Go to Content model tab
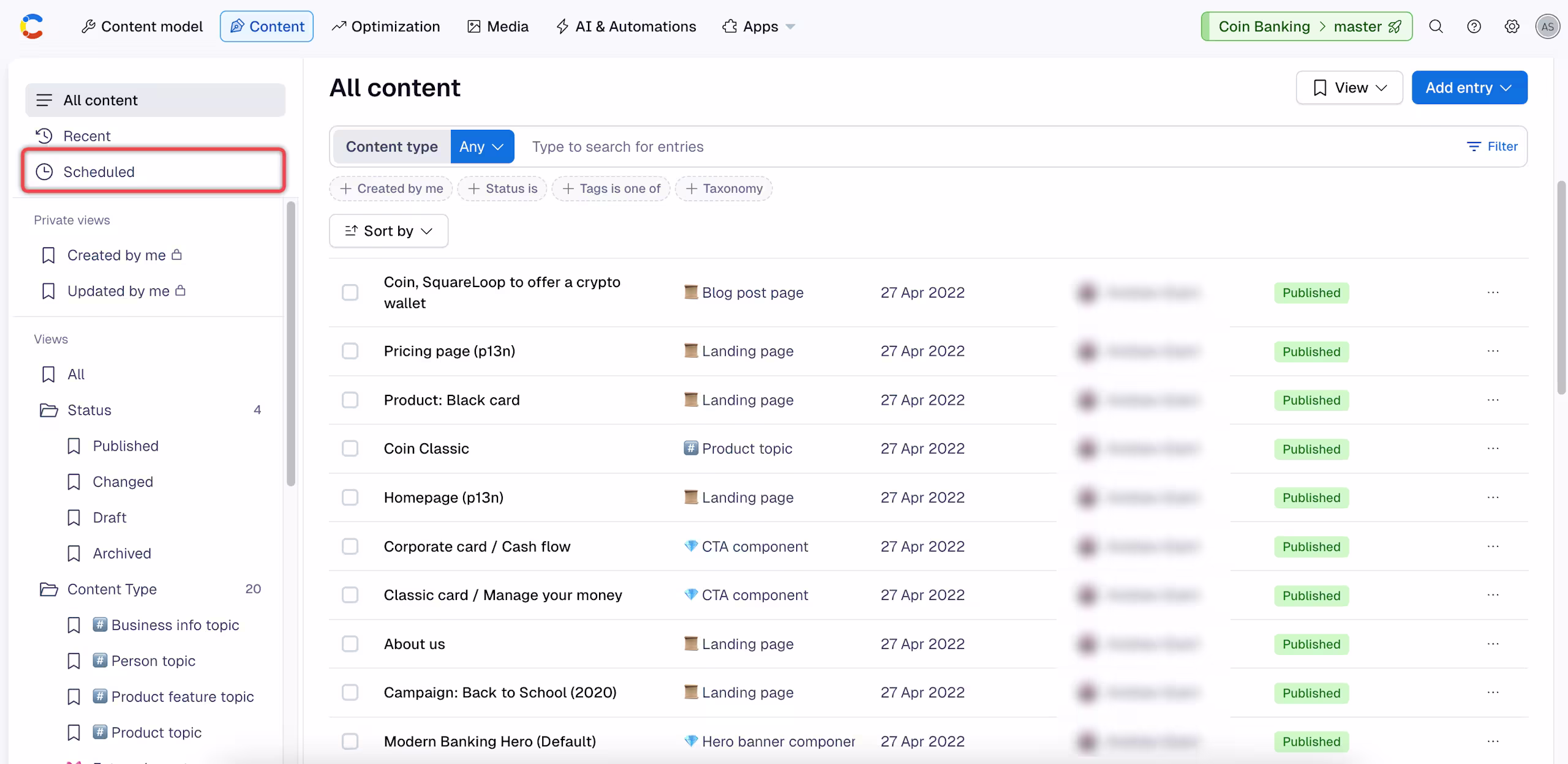This screenshot has width=1568, height=764. tap(141, 26)
